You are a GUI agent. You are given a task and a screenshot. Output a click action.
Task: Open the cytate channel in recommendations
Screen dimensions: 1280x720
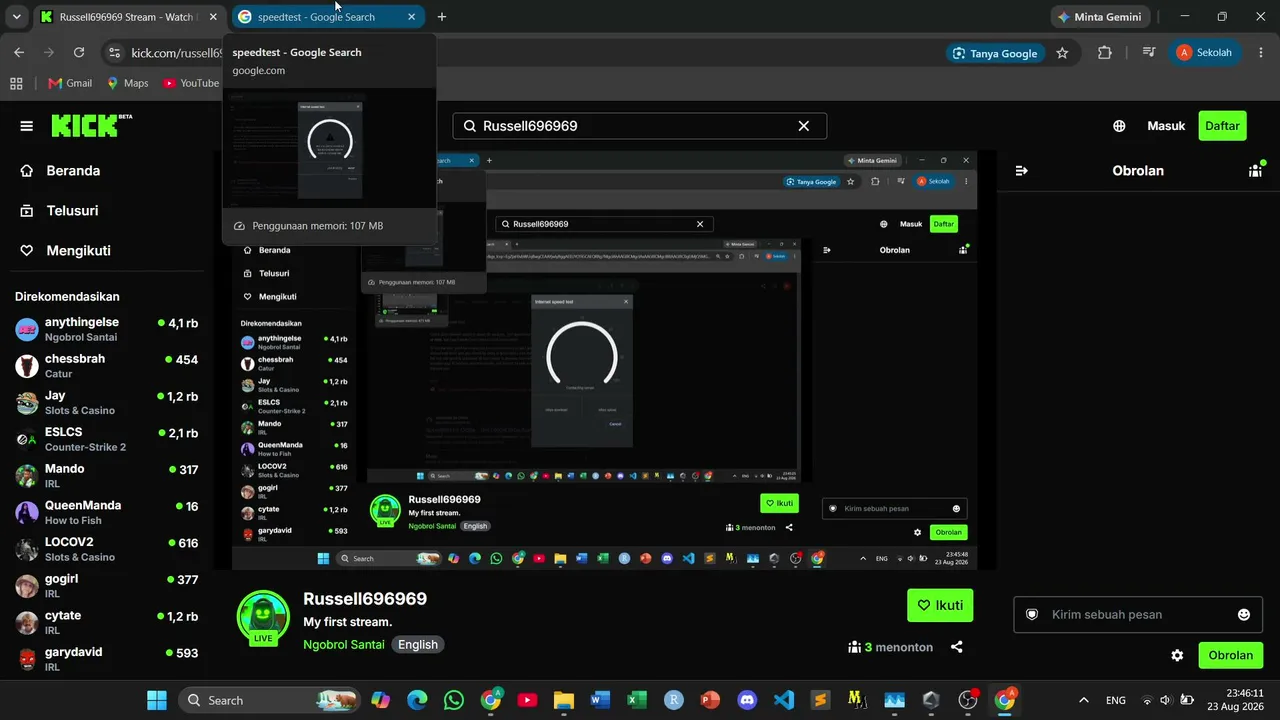107,623
